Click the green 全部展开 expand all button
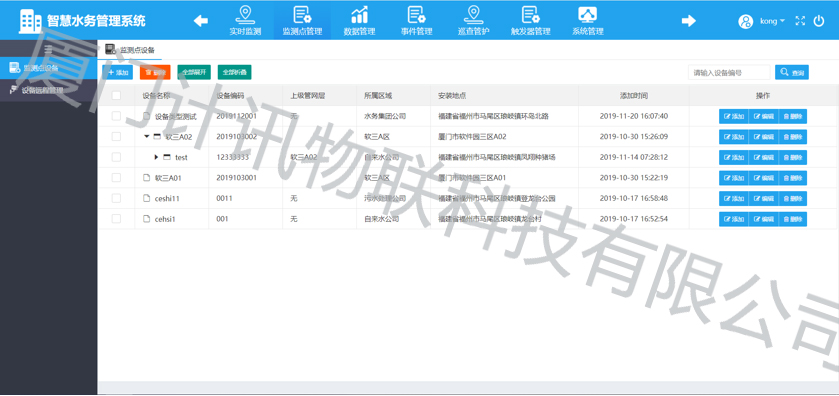Viewport: 839px width, 396px height. (x=194, y=72)
